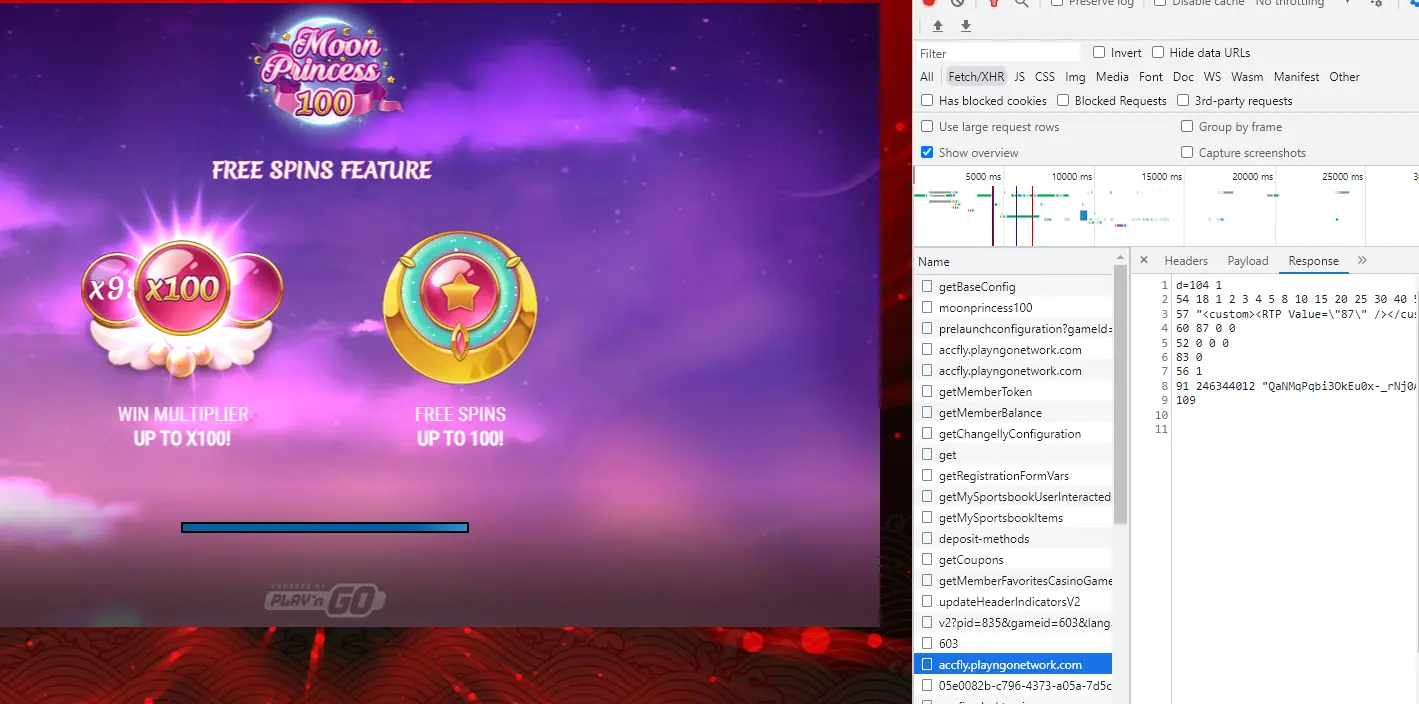The width and height of the screenshot is (1419, 704).
Task: Select the request named get
Action: click(1013, 455)
